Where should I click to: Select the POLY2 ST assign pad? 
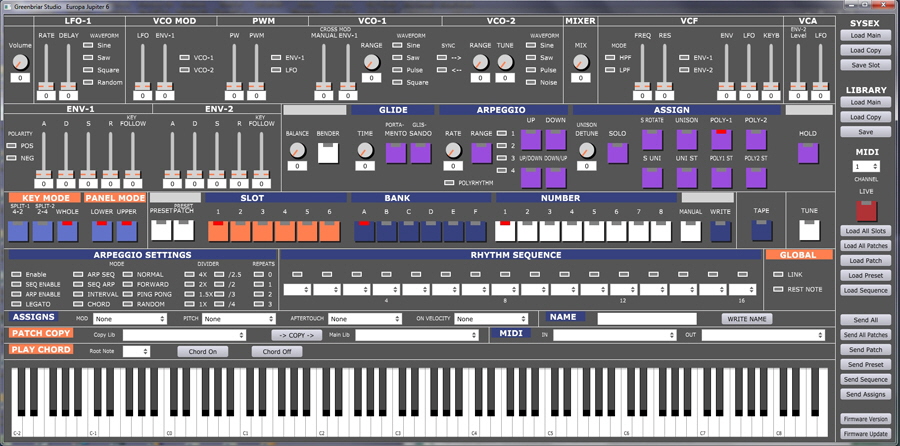[756, 177]
